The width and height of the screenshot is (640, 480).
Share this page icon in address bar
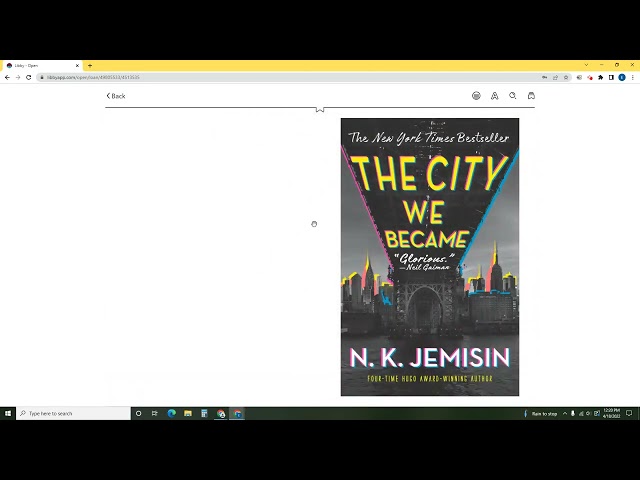(555, 77)
